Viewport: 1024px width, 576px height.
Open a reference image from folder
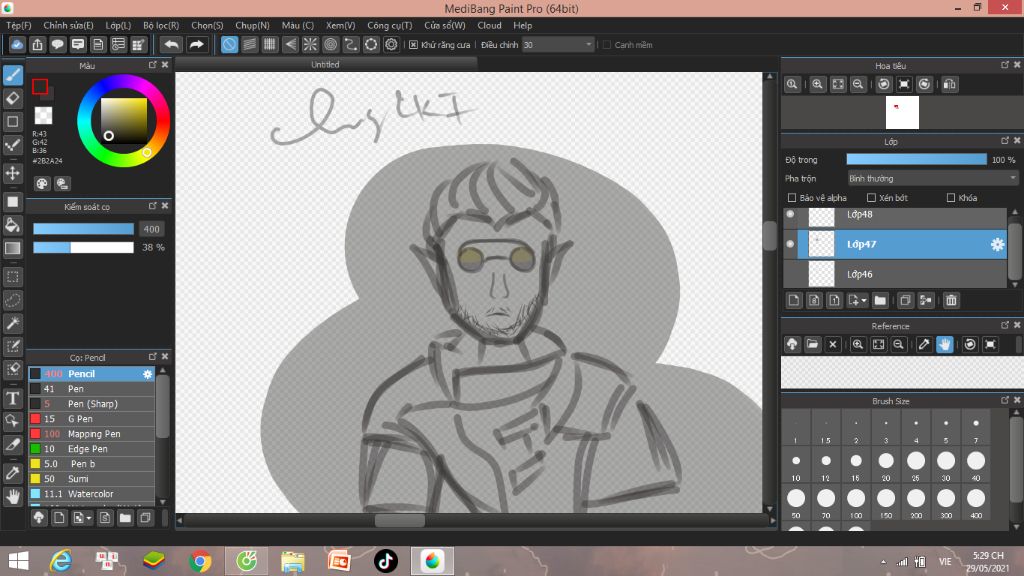click(x=812, y=344)
